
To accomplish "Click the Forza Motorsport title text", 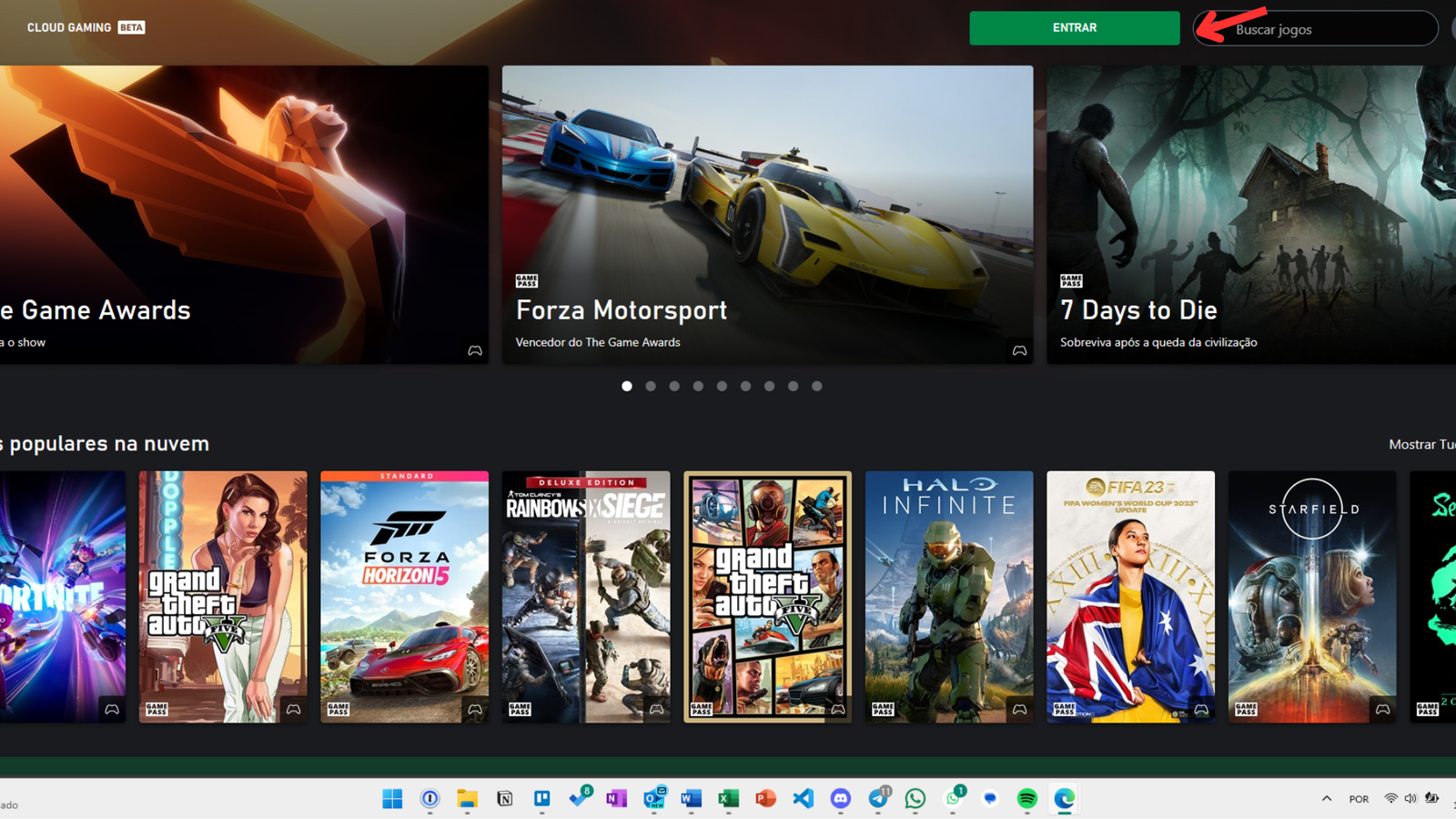I will pyautogui.click(x=622, y=310).
